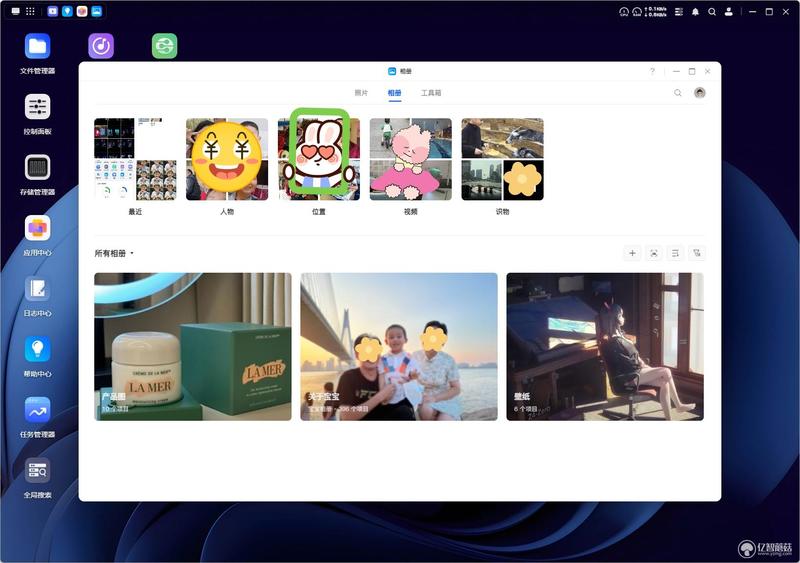This screenshot has height=563, width=800.
Task: Switch to the purple video app in taskbar
Action: (53, 11)
